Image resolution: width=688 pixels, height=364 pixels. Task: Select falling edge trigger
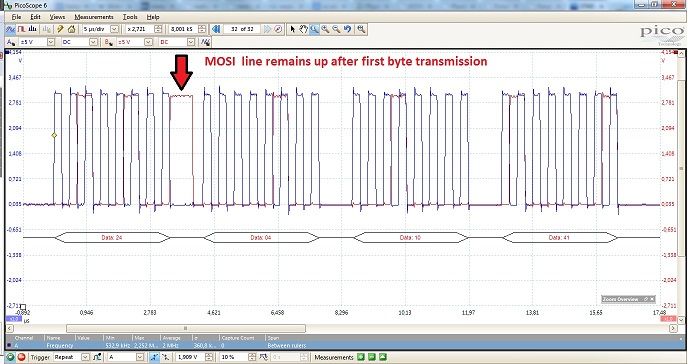(165, 357)
